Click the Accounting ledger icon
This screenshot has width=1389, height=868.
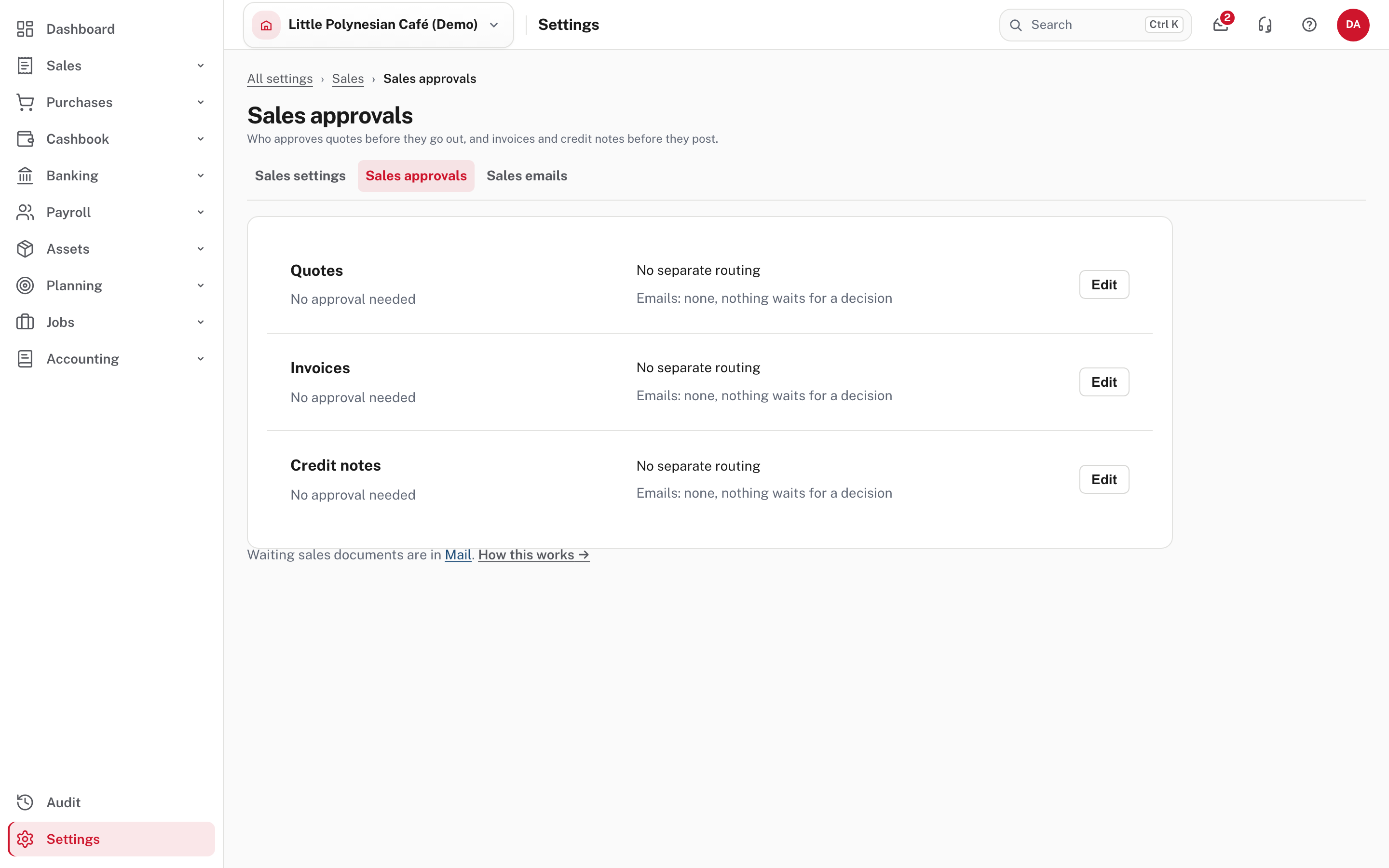click(x=25, y=359)
